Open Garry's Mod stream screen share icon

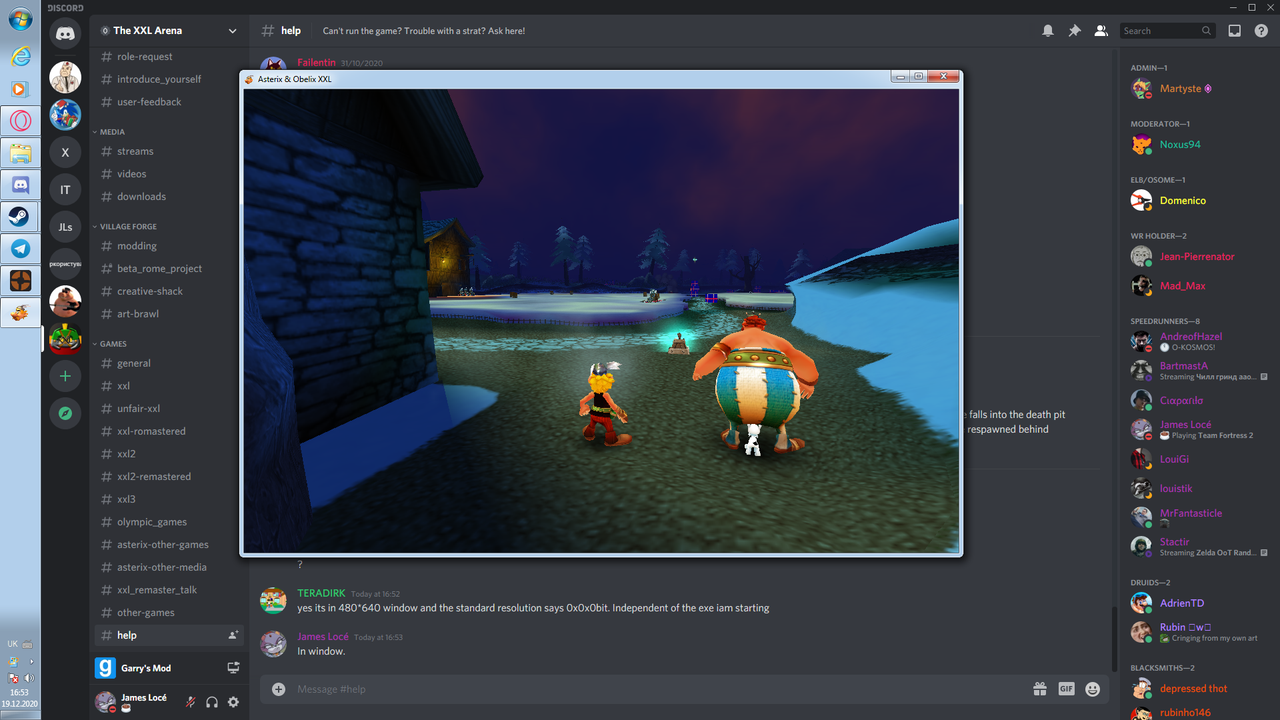coord(233,668)
